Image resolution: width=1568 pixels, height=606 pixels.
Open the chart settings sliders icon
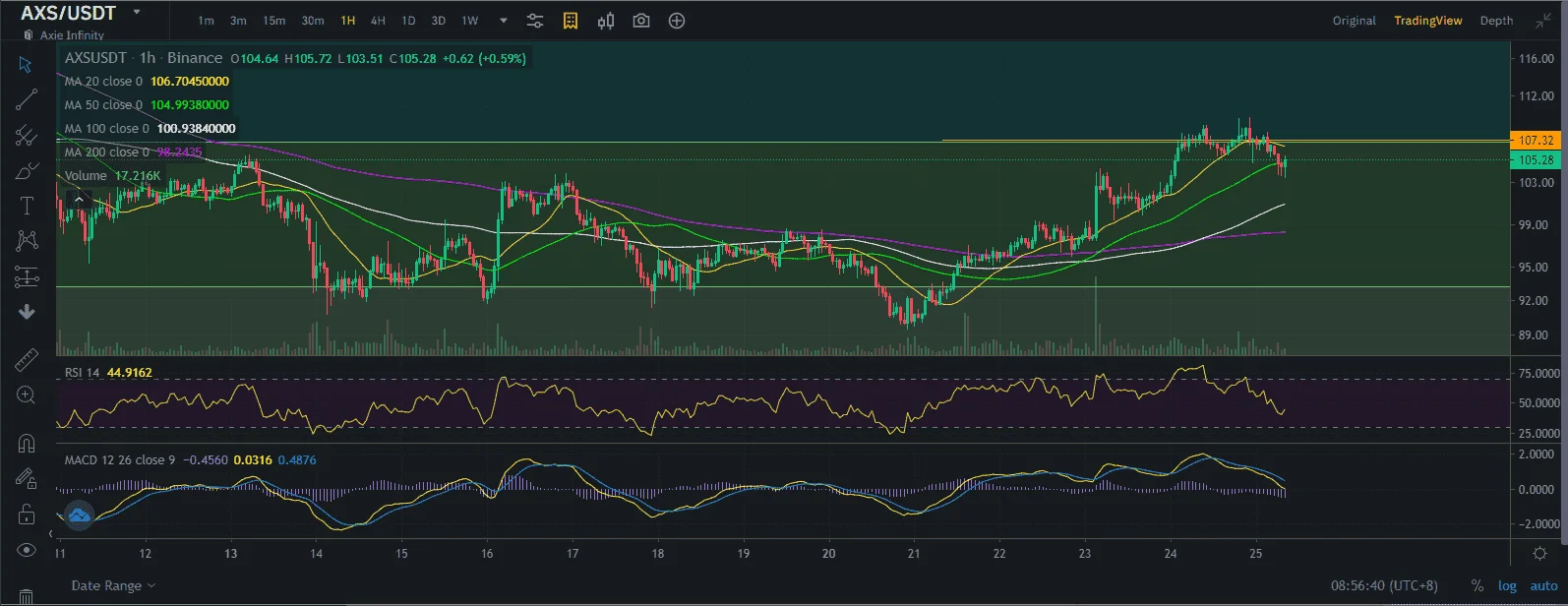click(x=534, y=21)
